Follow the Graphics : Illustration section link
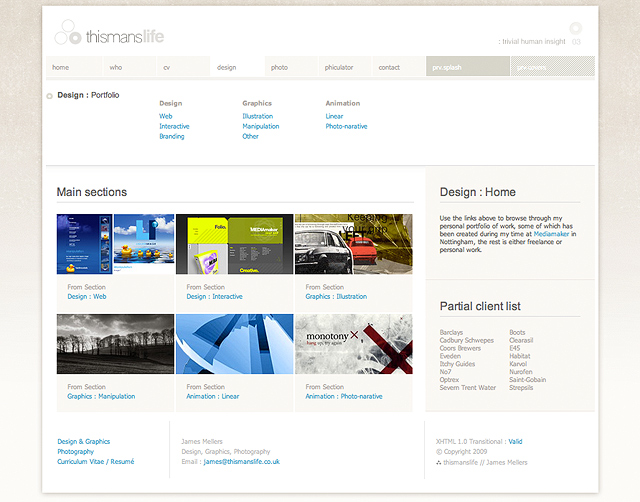 [x=336, y=297]
